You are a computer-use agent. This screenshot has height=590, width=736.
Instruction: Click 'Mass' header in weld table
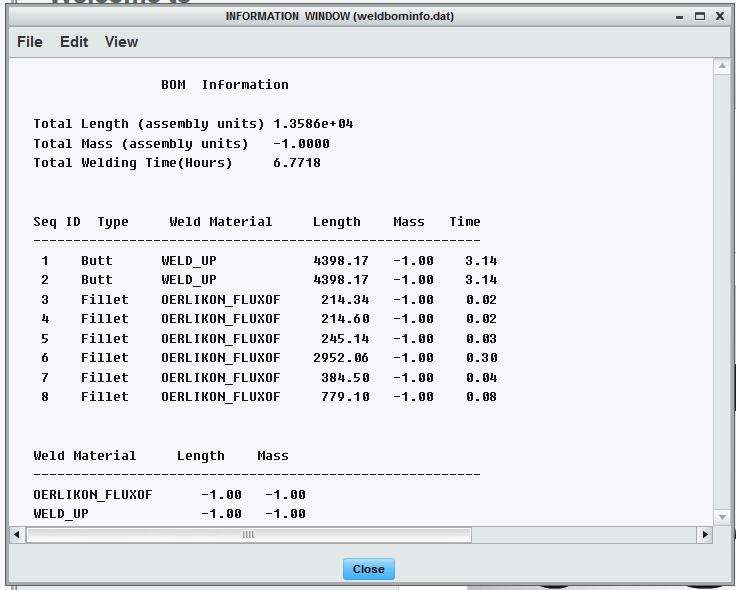409,222
